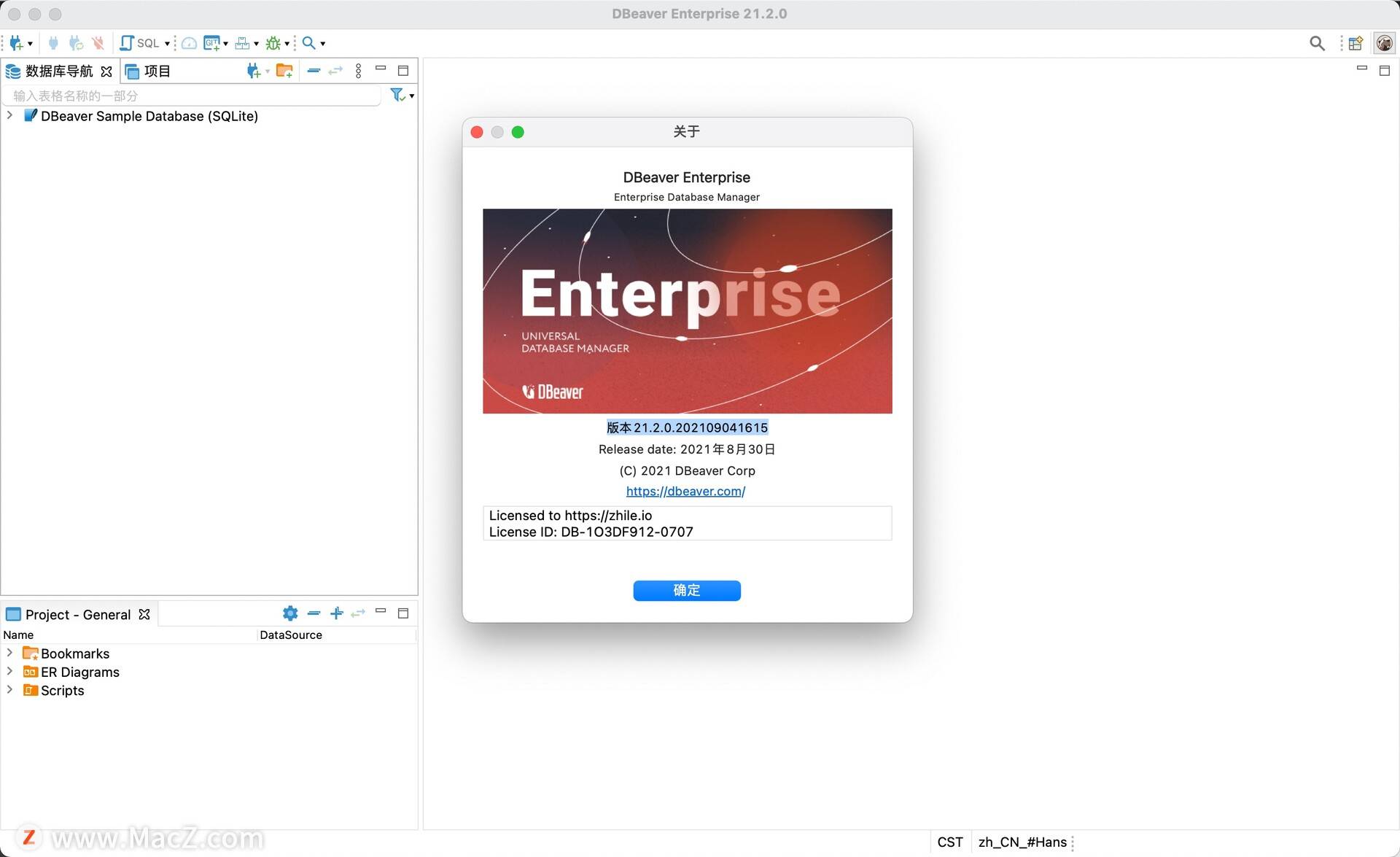Open the dashboard monitor icon

tap(189, 44)
